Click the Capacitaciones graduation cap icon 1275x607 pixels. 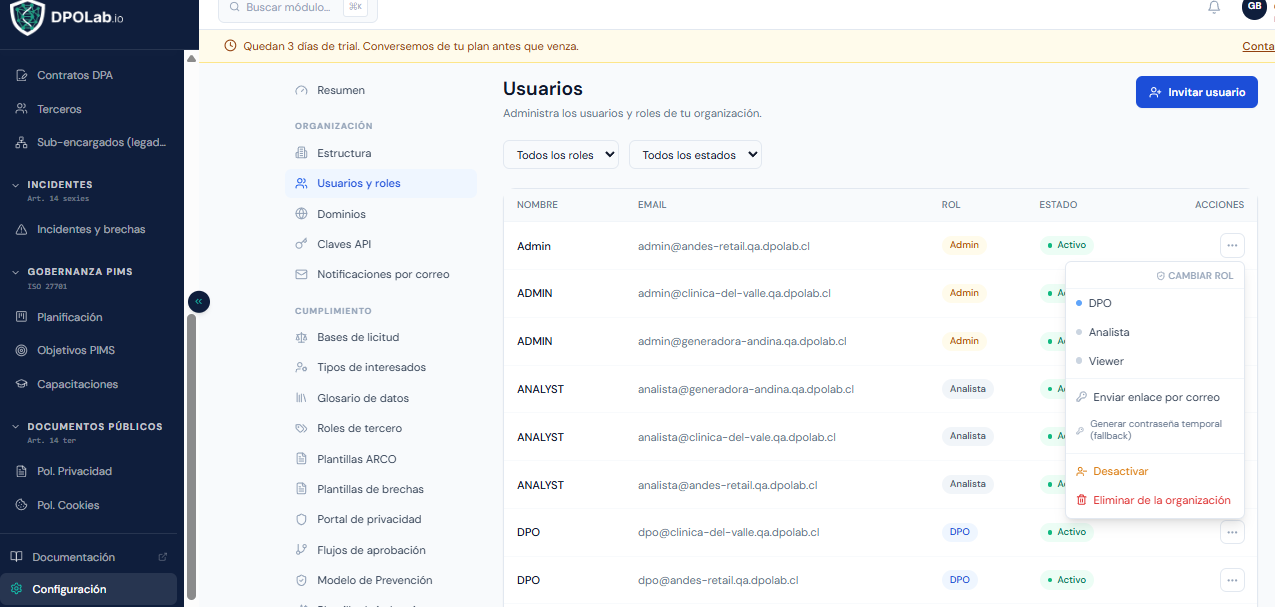[x=22, y=384]
